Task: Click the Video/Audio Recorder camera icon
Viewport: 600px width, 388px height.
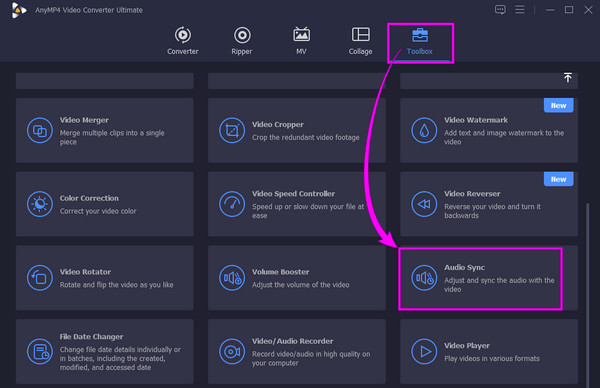Action: click(232, 351)
